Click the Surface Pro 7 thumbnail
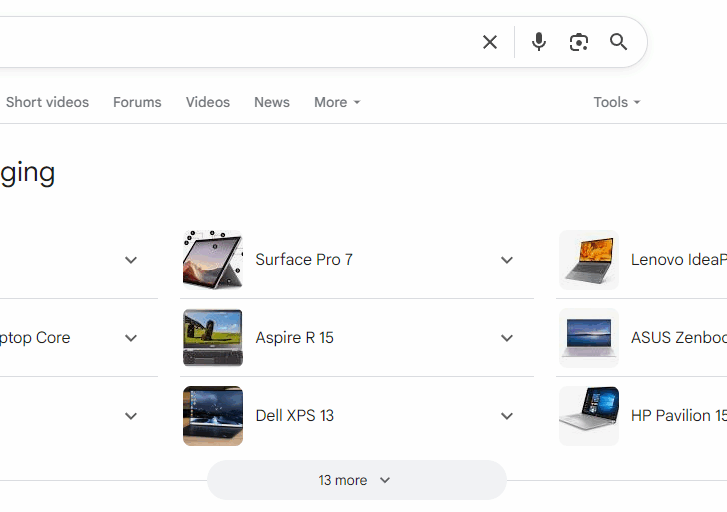Image resolution: width=727 pixels, height=512 pixels. tap(213, 260)
